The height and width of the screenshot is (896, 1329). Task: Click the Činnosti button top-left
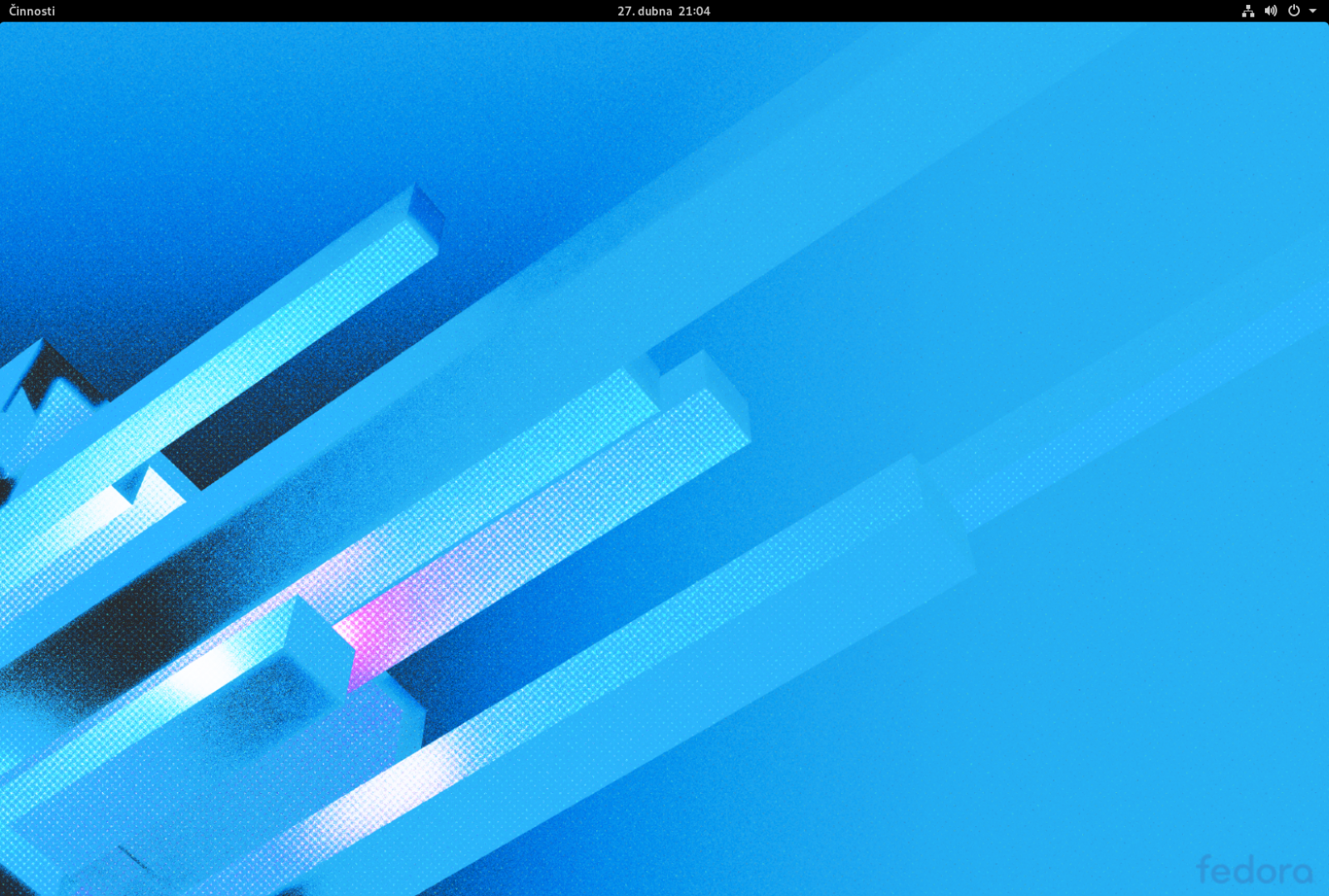coord(30,11)
